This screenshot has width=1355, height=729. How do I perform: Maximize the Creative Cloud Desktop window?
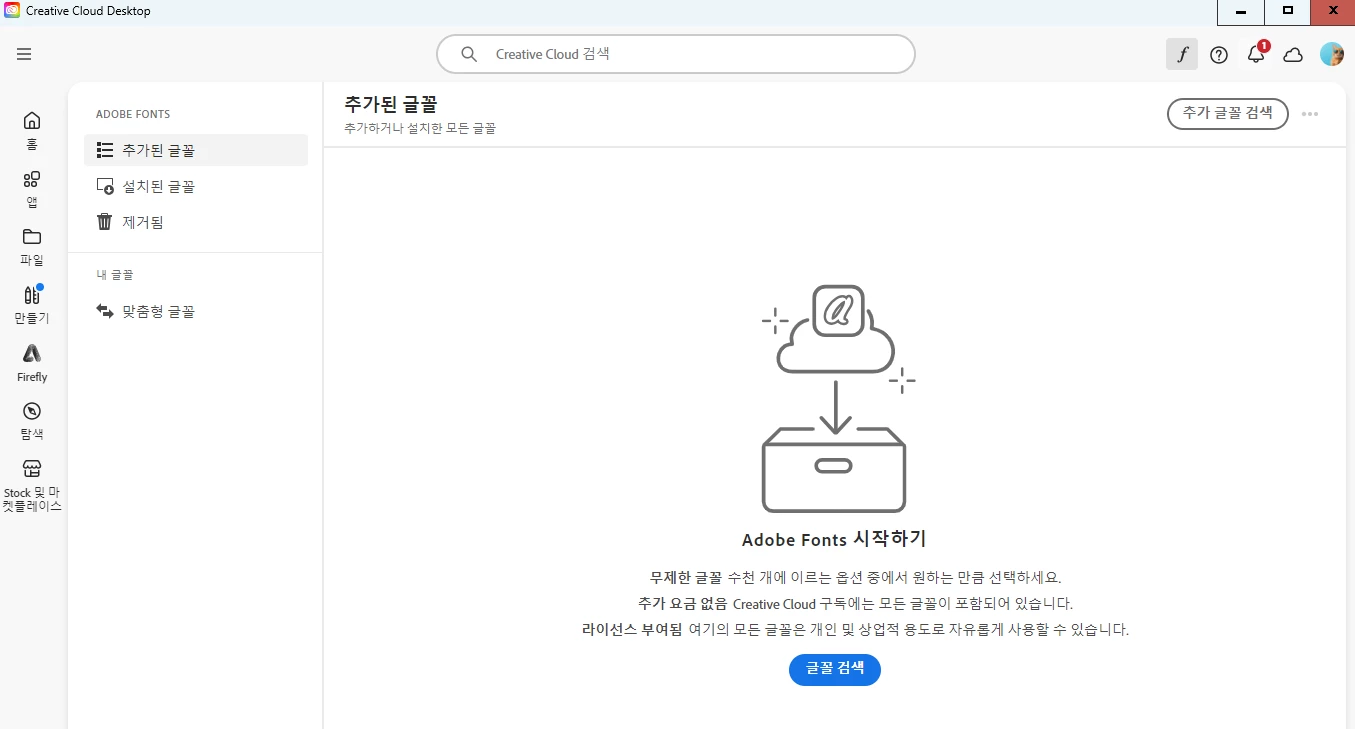(1288, 12)
